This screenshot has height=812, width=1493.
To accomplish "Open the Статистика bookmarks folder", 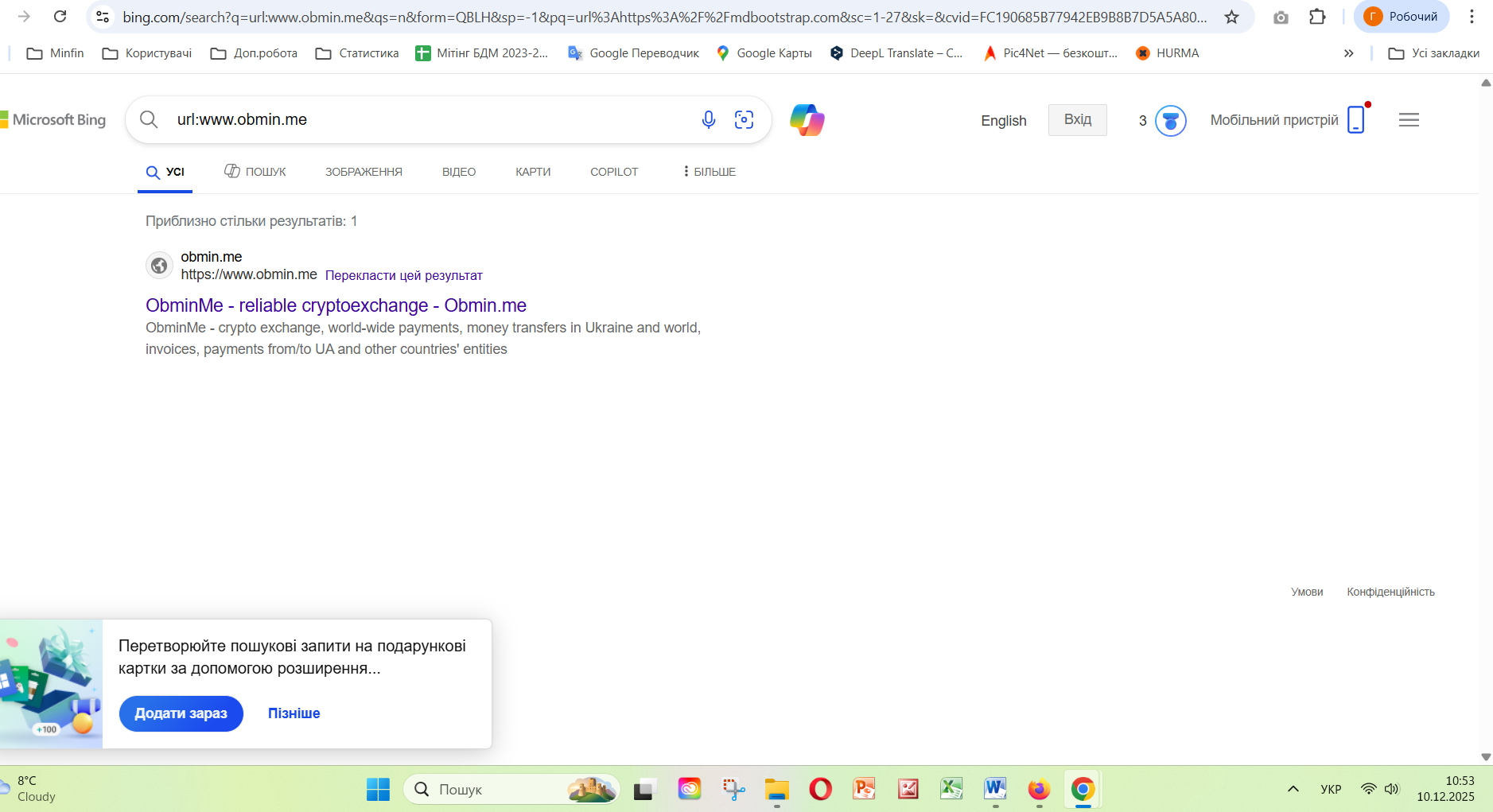I will pyautogui.click(x=357, y=53).
